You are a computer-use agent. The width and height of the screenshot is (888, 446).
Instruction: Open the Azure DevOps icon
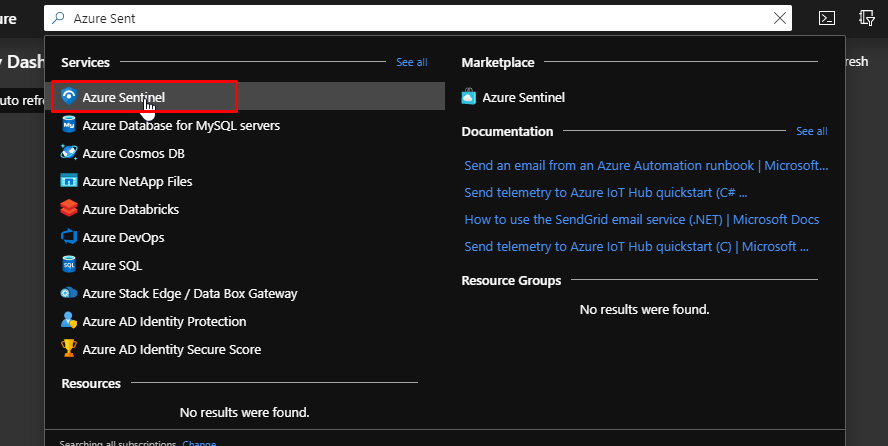pos(69,238)
